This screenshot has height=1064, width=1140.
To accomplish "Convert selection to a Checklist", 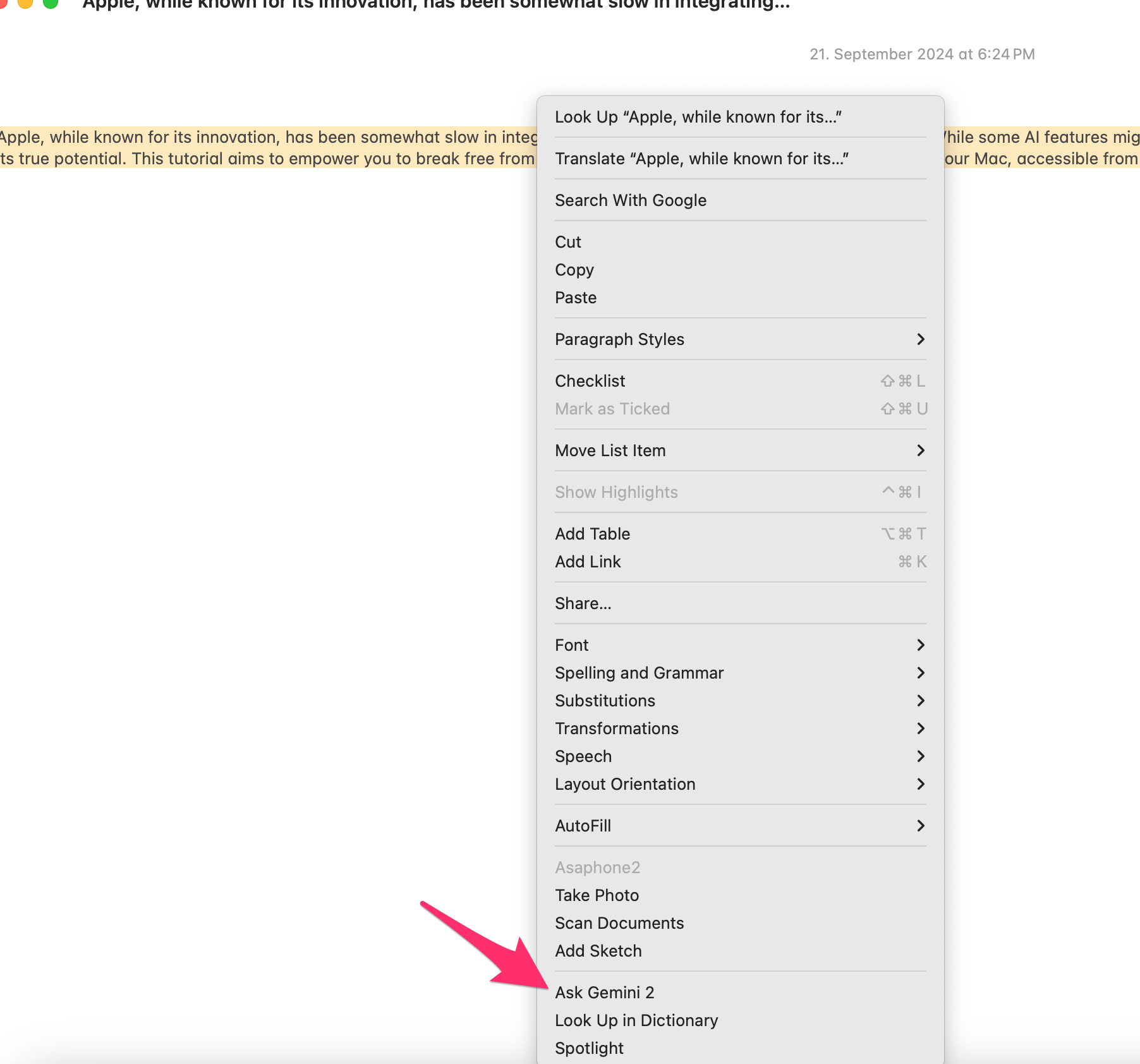I will pyautogui.click(x=740, y=381).
